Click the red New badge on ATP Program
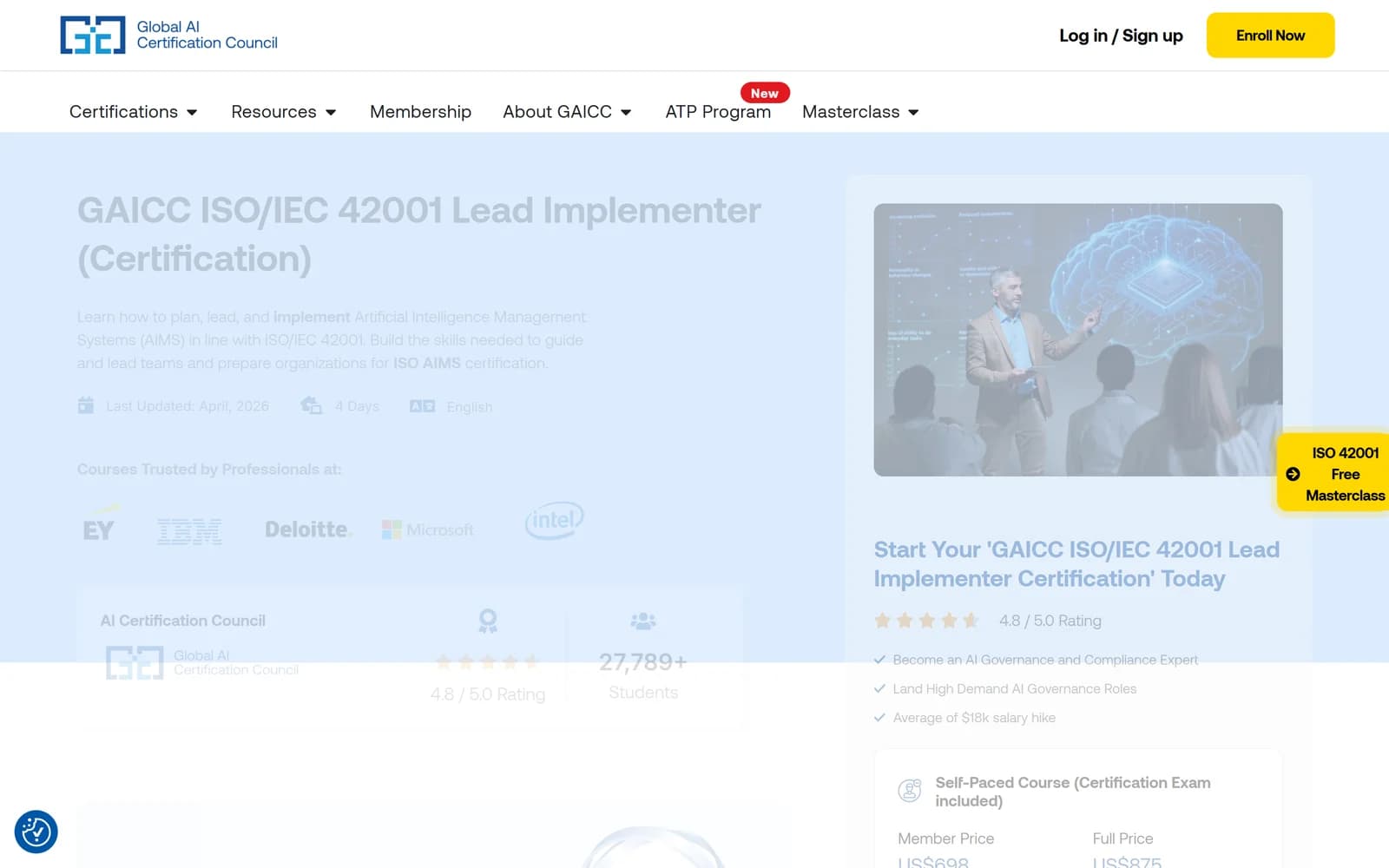 (765, 93)
